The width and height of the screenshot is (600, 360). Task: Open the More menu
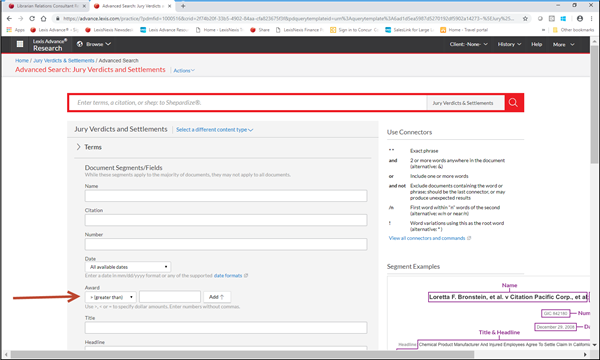point(564,44)
